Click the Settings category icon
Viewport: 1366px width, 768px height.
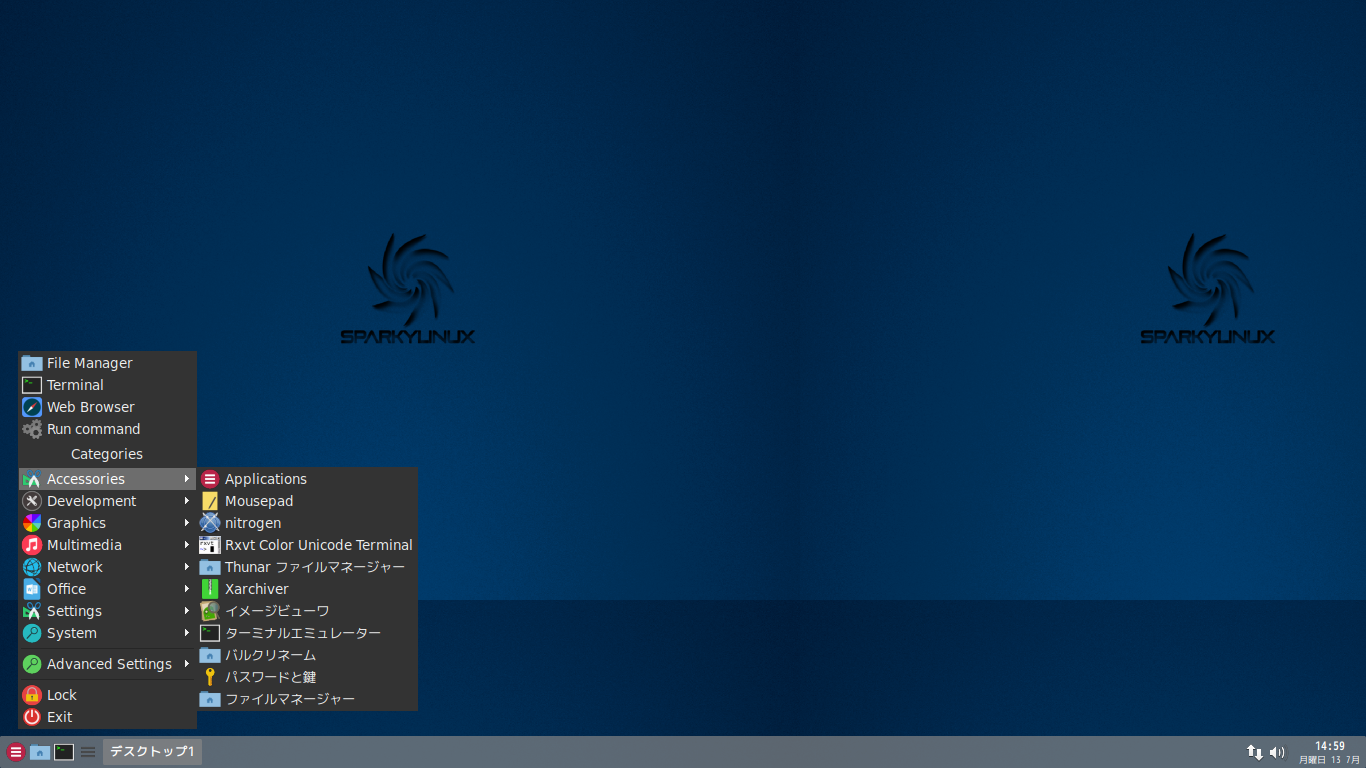(32, 611)
